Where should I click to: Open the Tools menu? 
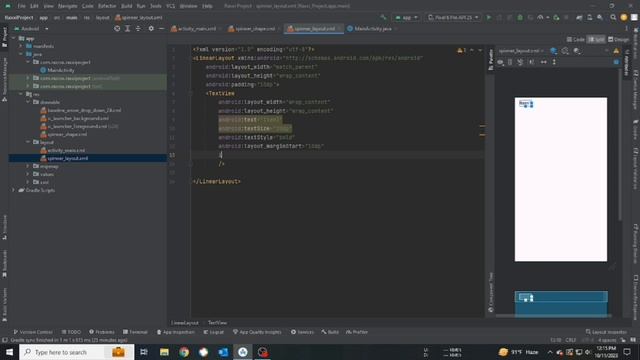156,6
